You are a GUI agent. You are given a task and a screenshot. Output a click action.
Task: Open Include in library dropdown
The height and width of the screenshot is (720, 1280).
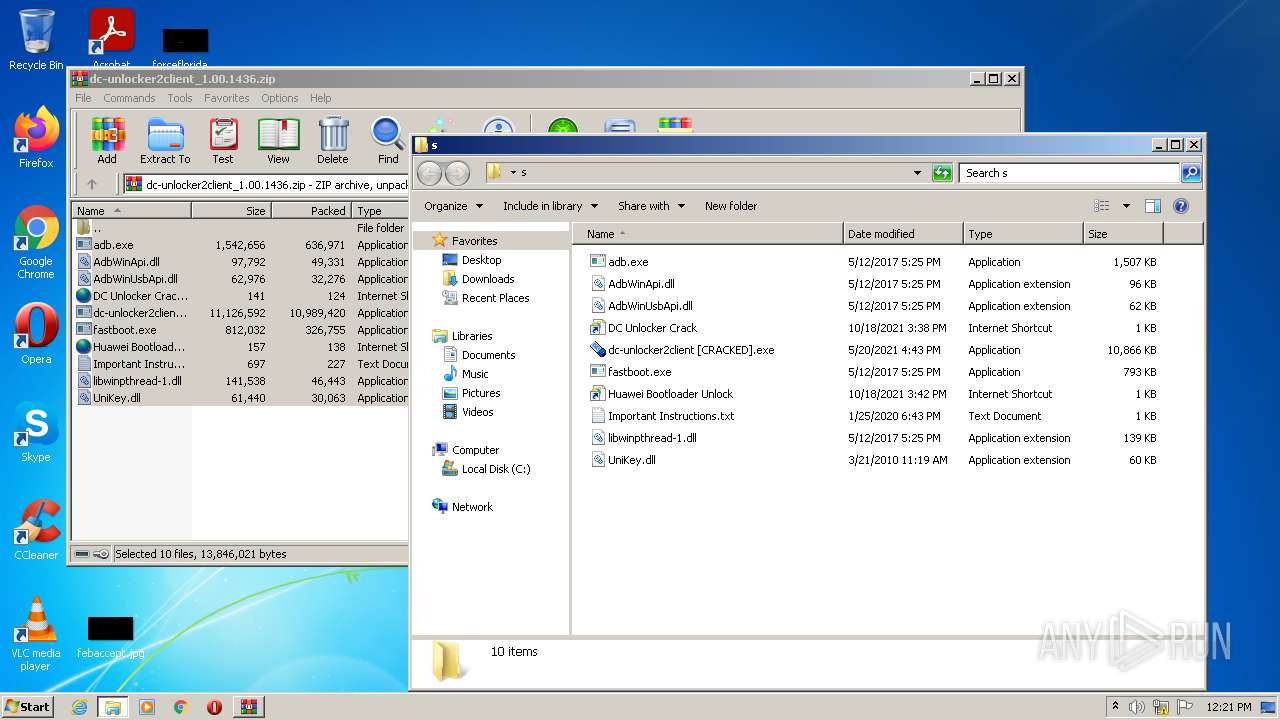[550, 206]
